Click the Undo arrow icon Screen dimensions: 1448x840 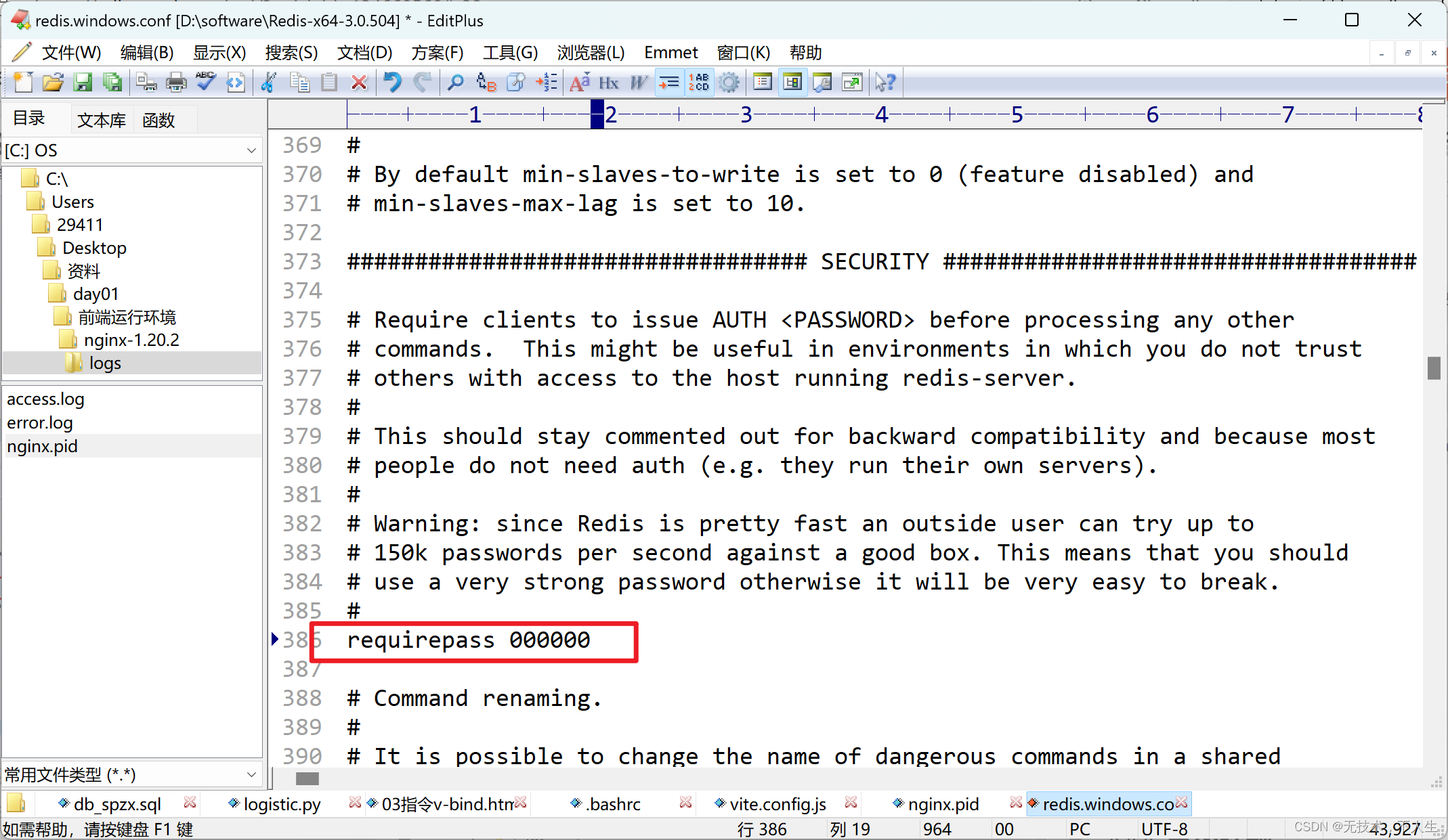[x=392, y=83]
